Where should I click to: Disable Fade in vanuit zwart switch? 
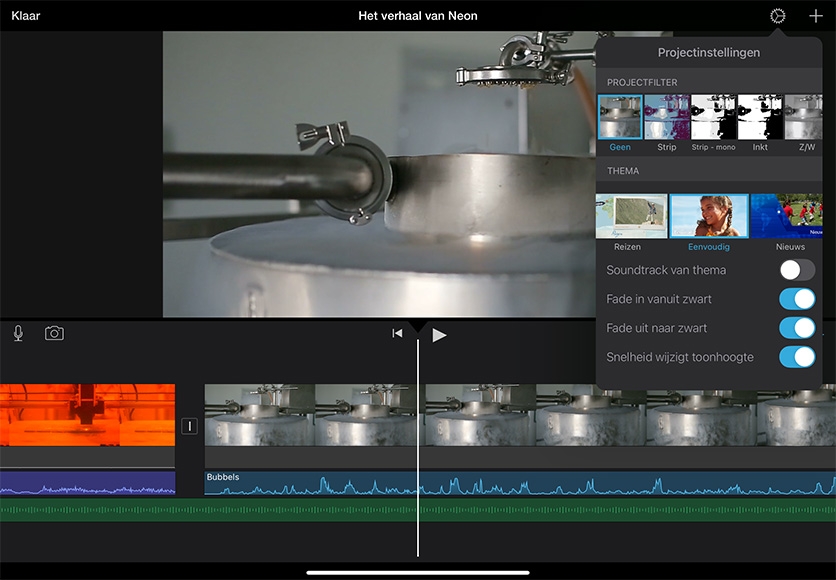pos(797,299)
